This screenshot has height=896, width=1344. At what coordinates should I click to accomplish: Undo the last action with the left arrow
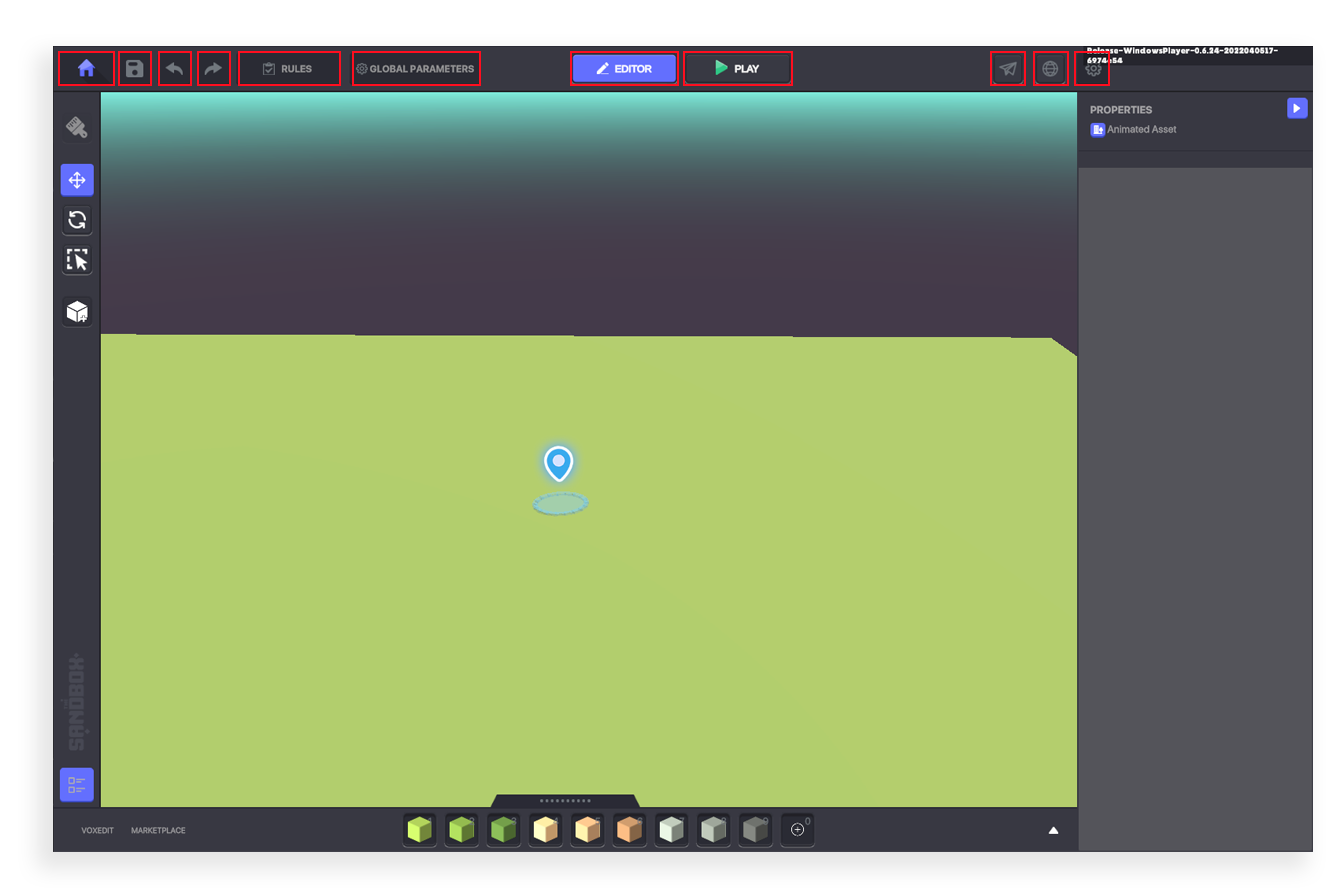[x=175, y=69]
